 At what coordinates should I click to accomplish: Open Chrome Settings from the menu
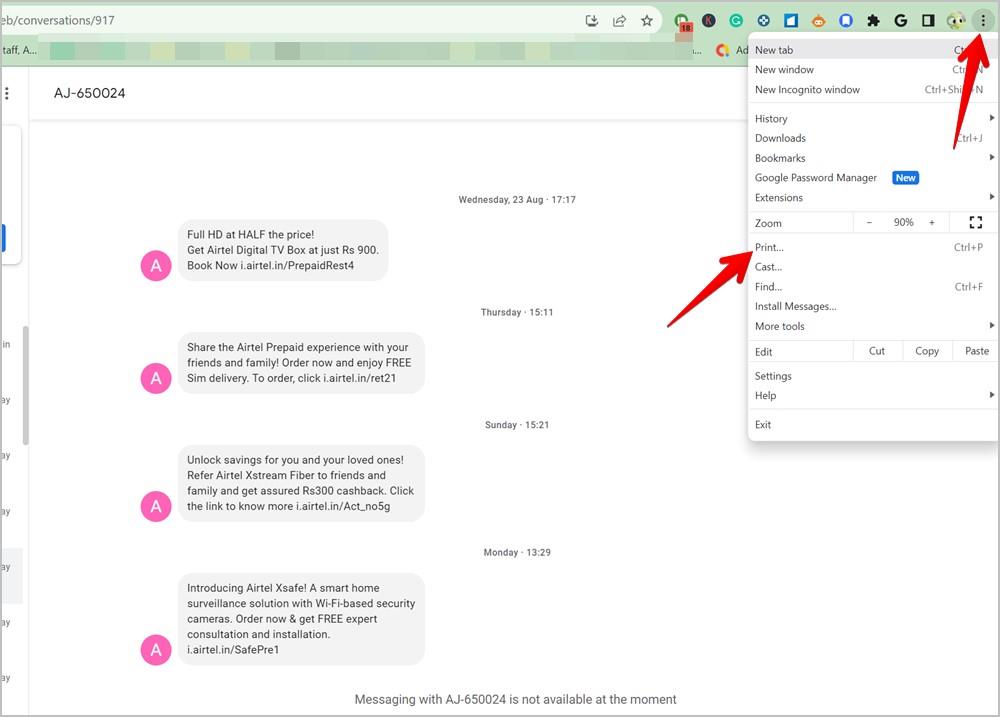coord(873,376)
